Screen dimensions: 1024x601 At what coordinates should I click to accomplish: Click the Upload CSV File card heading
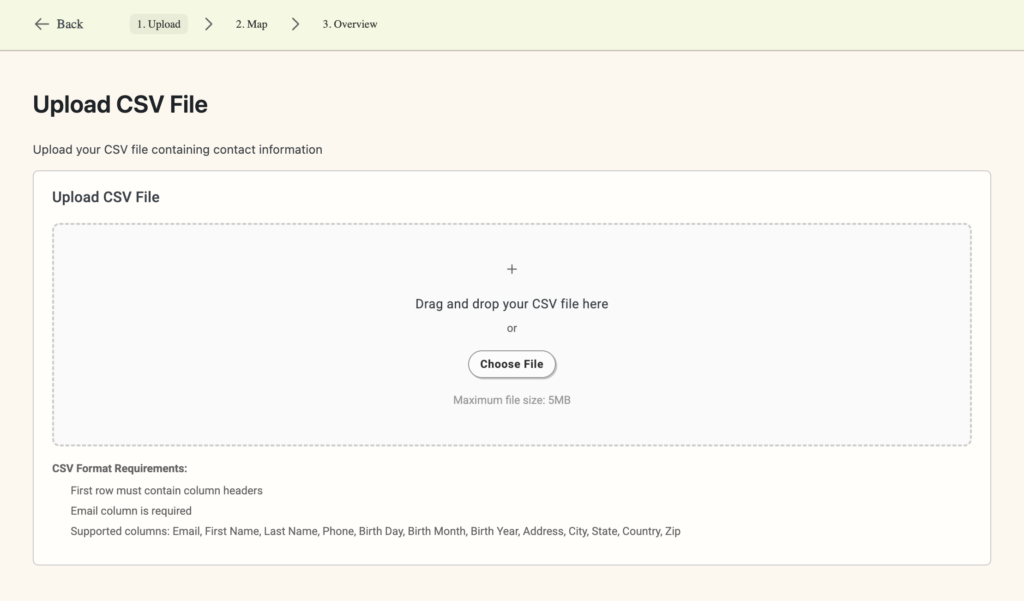tap(106, 196)
